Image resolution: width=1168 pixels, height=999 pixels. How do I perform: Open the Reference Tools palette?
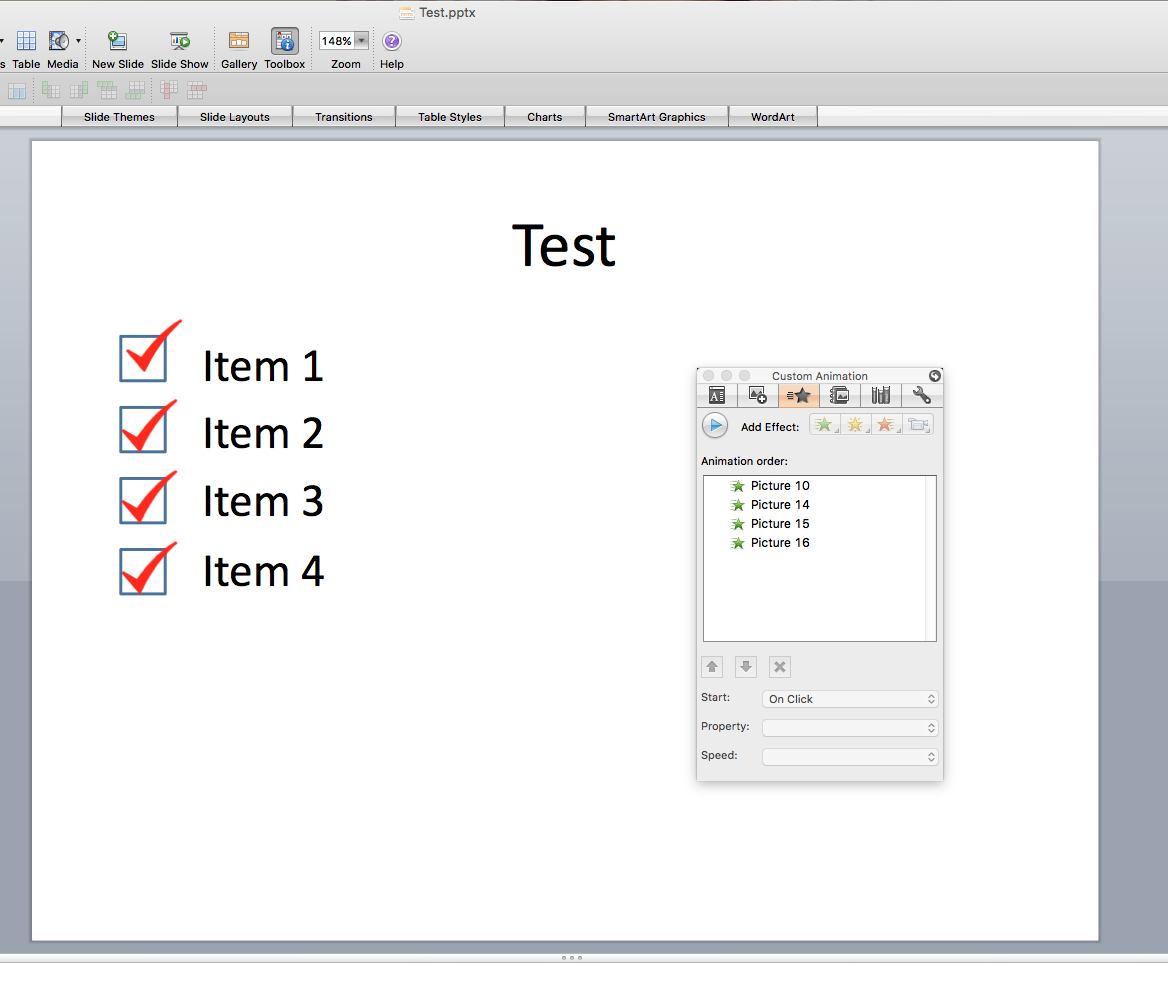(880, 395)
